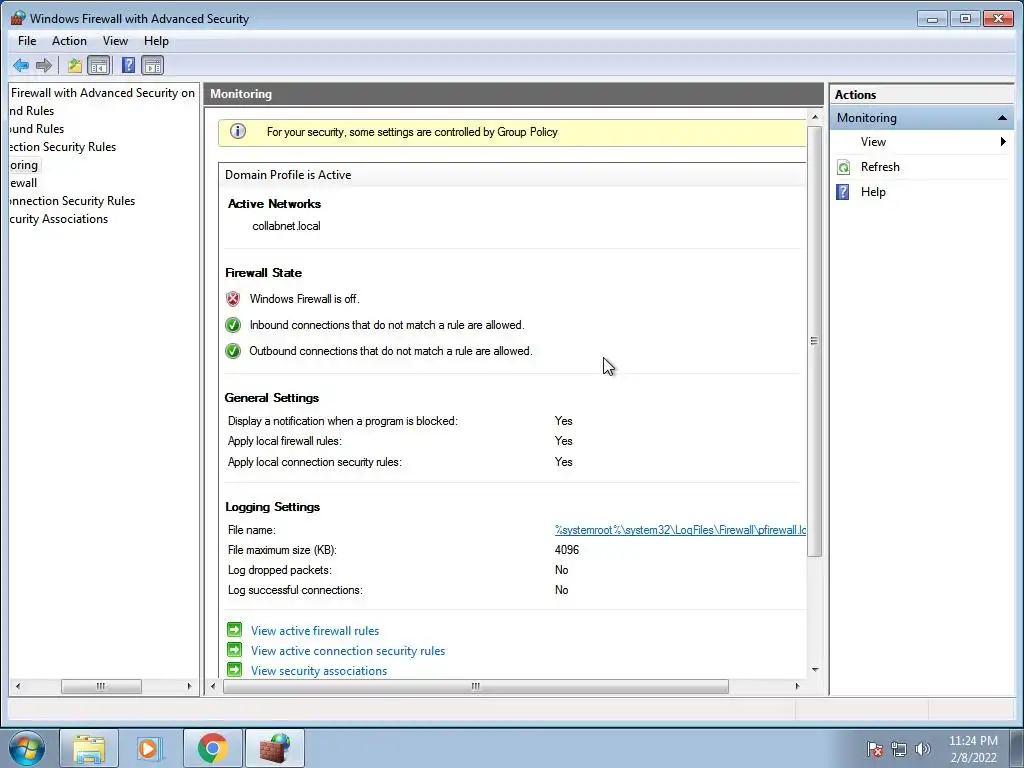Toggle the Show/Hide Console Tree icon

(x=99, y=65)
